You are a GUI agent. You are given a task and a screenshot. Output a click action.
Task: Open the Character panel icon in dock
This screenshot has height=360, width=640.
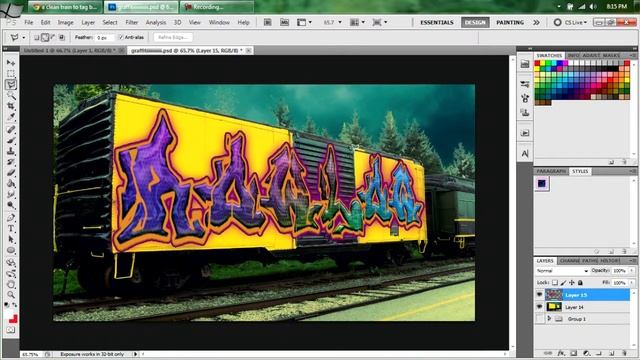(525, 153)
